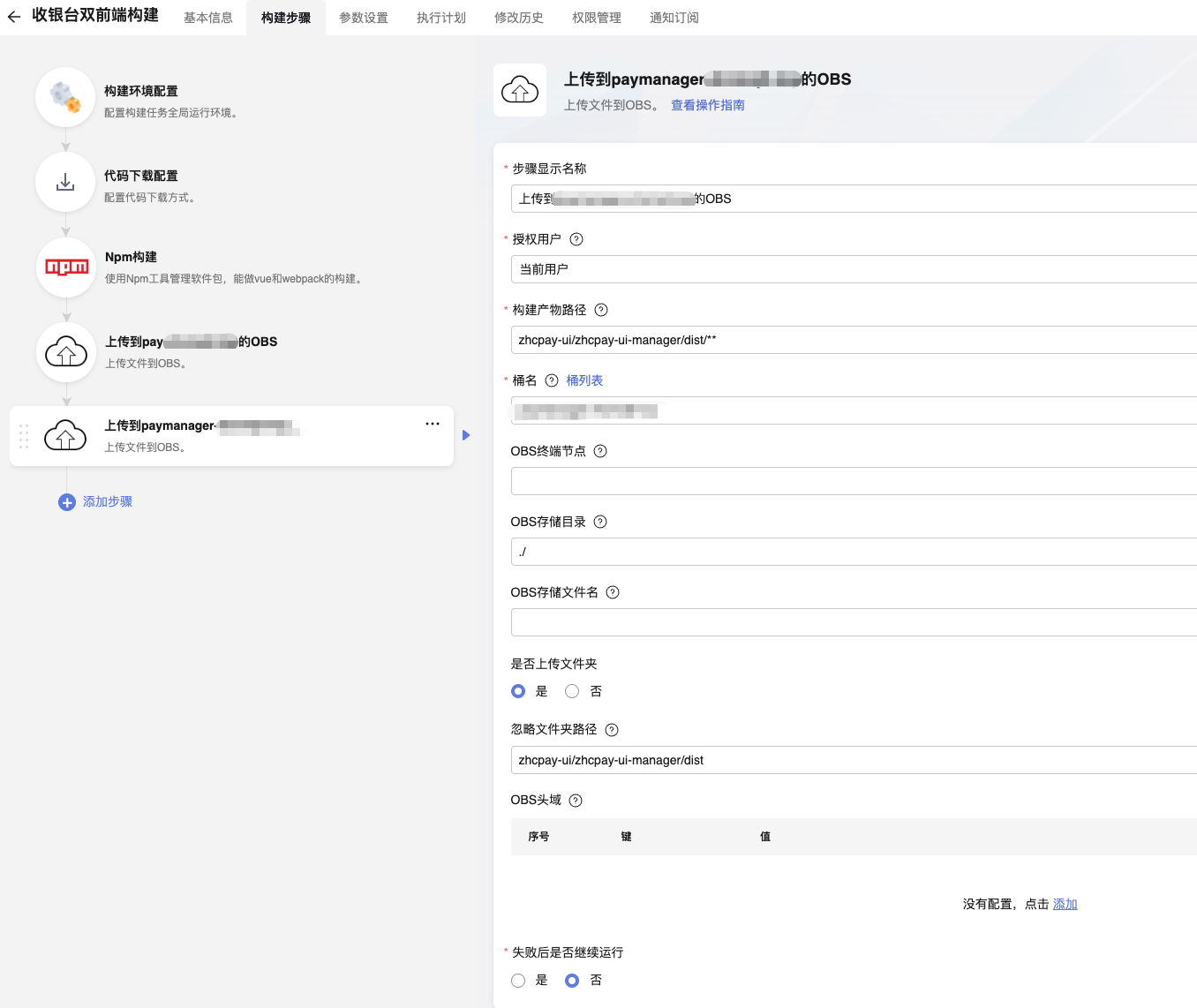The image size is (1197, 1008).
Task: Open the 授权用户 dropdown showing 当前用户
Action: click(x=854, y=269)
